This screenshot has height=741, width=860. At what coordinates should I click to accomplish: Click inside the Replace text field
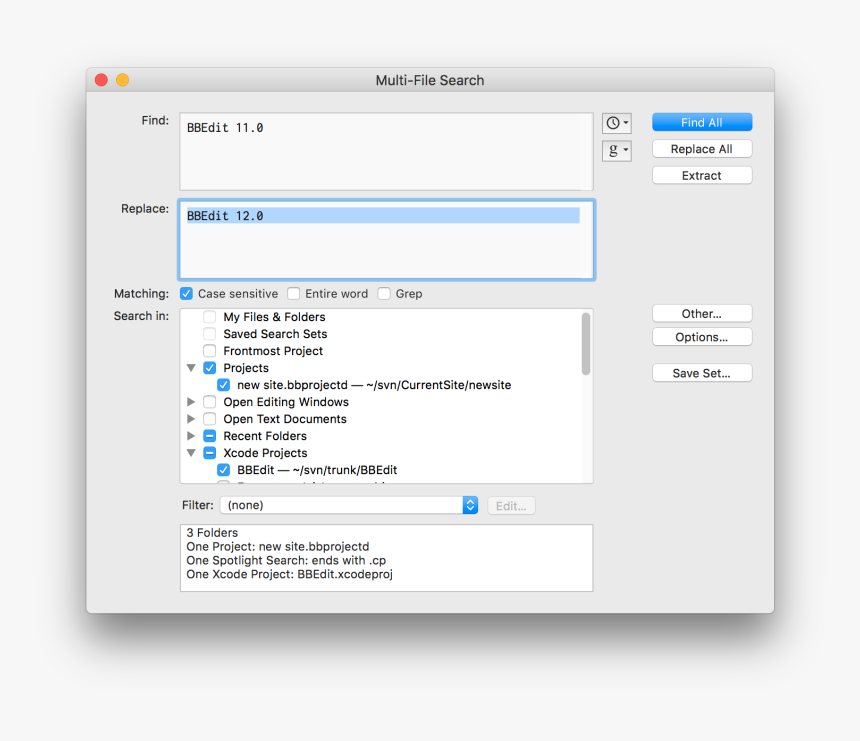click(385, 240)
